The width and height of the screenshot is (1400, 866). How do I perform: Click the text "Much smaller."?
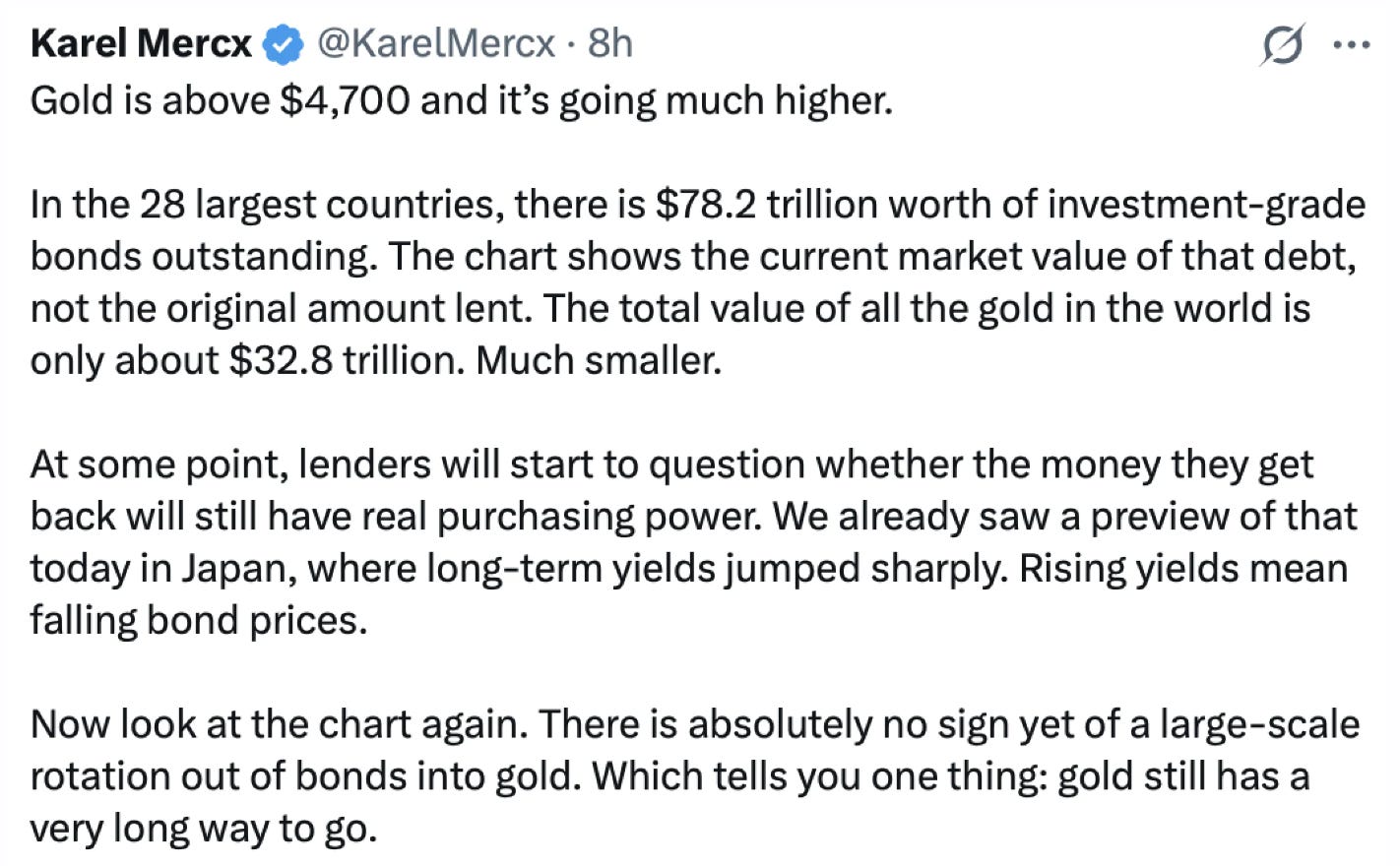click(x=599, y=360)
